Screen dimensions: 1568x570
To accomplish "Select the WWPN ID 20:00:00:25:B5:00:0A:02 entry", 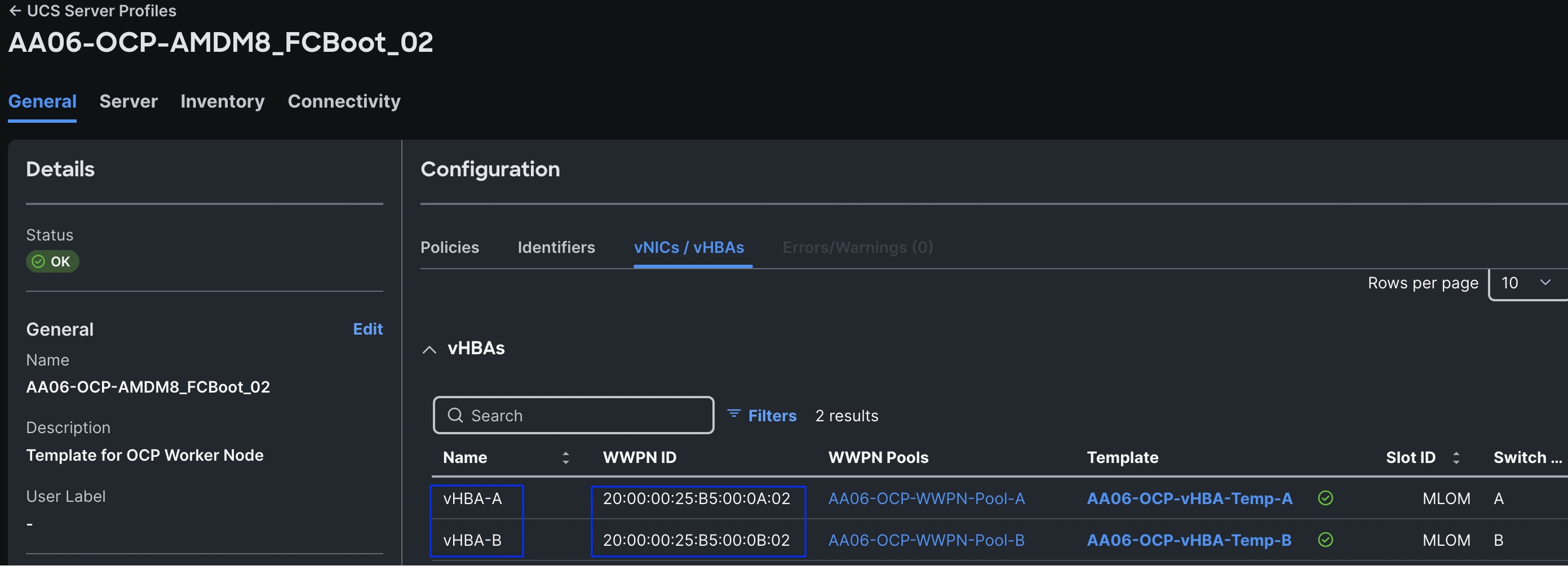I will point(698,499).
